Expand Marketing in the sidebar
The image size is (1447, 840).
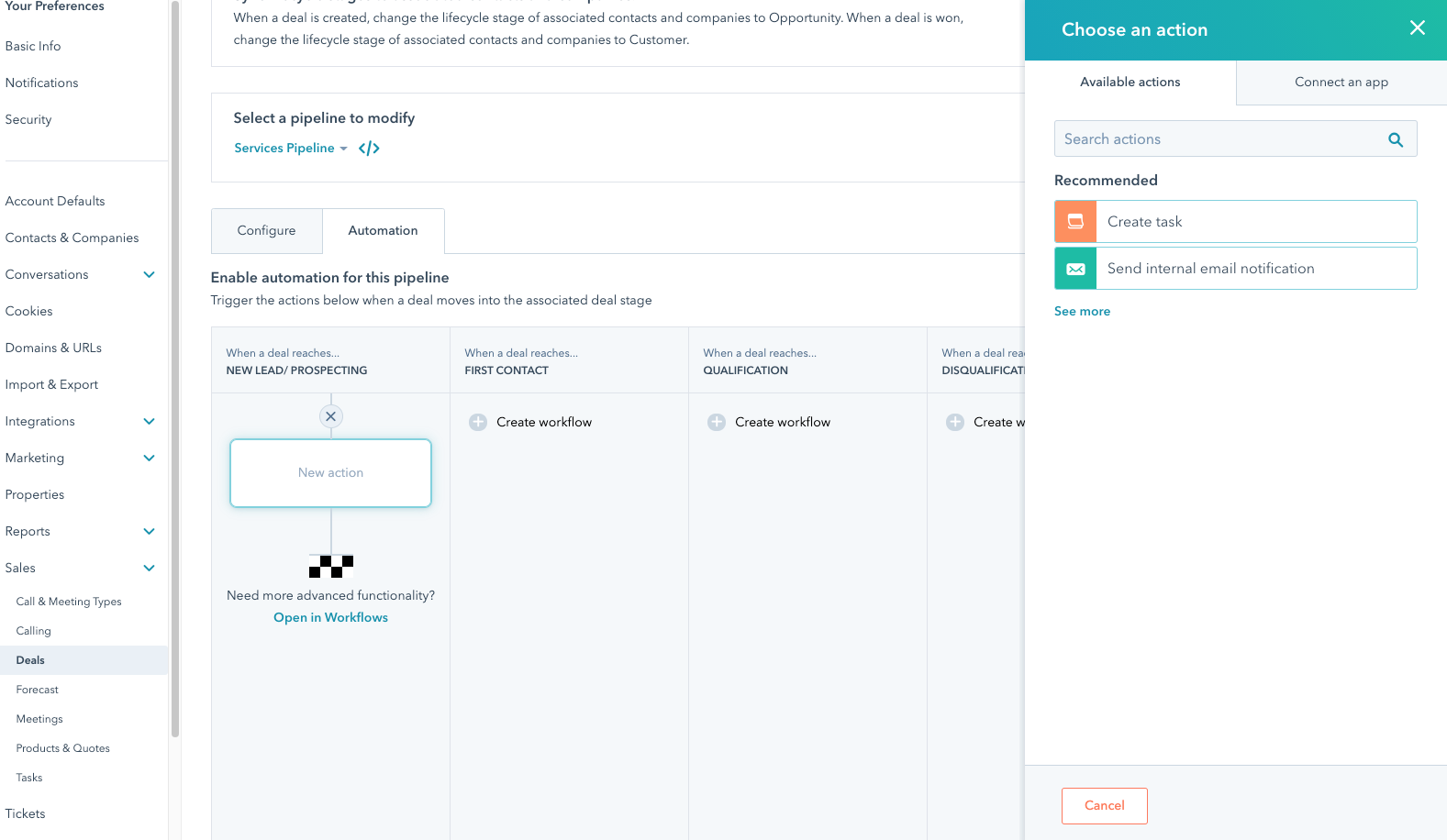coord(149,458)
